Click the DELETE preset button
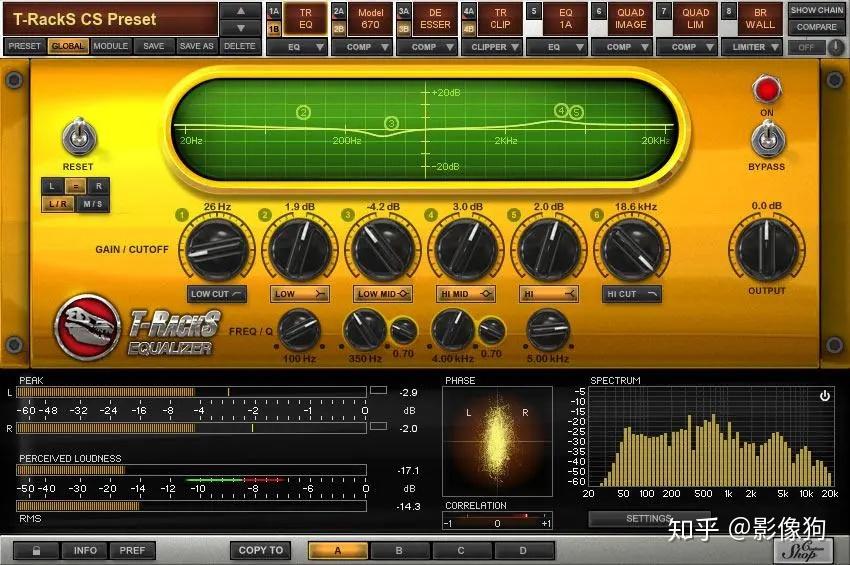This screenshot has width=850, height=565. click(x=240, y=47)
